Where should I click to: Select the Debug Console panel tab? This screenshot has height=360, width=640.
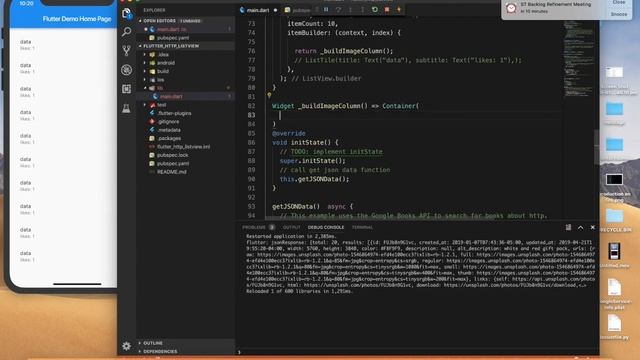[x=326, y=227]
